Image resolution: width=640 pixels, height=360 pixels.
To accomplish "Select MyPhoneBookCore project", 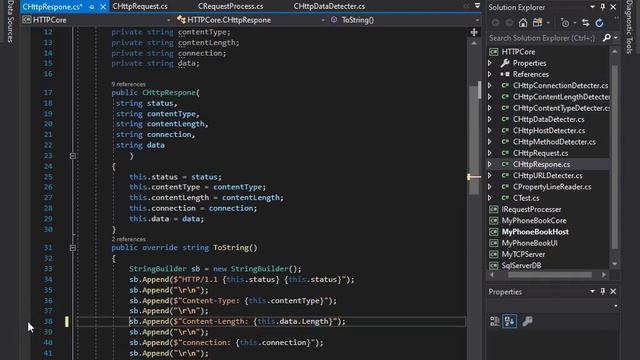I will 534,220.
